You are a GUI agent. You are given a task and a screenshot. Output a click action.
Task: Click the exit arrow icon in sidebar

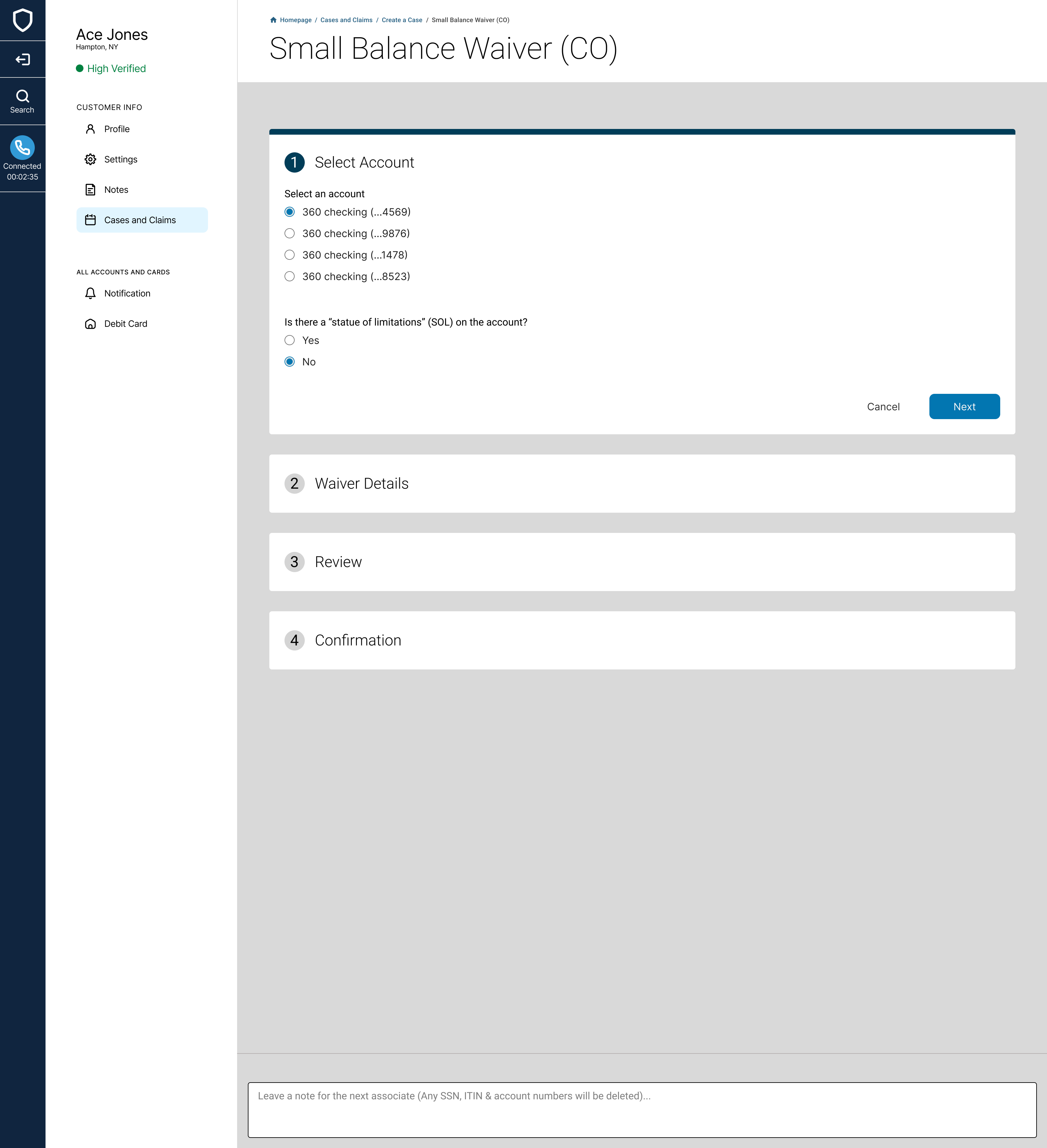tap(22, 59)
